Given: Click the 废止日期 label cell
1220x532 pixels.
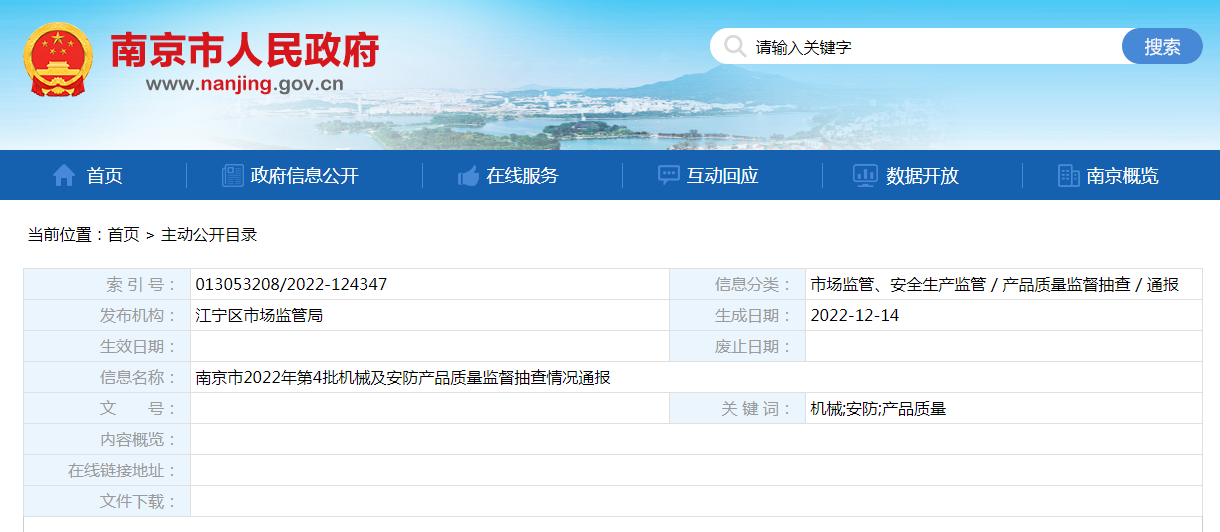Looking at the screenshot, I should 737,346.
